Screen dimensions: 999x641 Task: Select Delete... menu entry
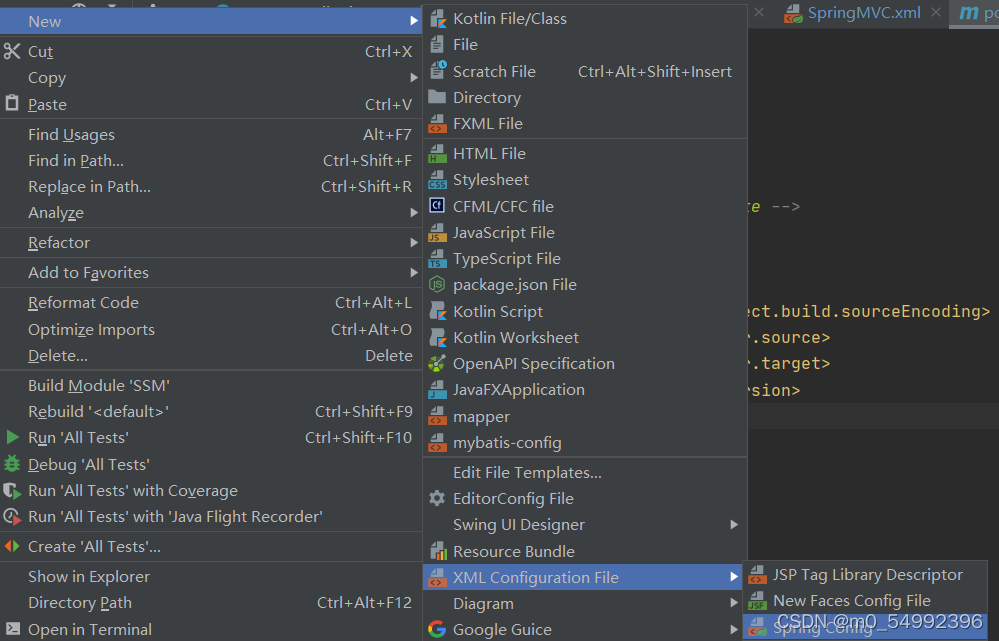[x=210, y=356]
